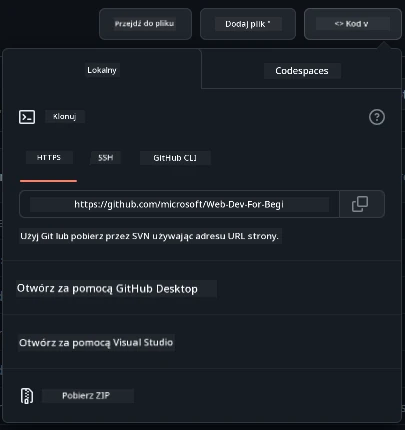Click the repository HTTPS URL field
The height and width of the screenshot is (430, 405).
[179, 204]
